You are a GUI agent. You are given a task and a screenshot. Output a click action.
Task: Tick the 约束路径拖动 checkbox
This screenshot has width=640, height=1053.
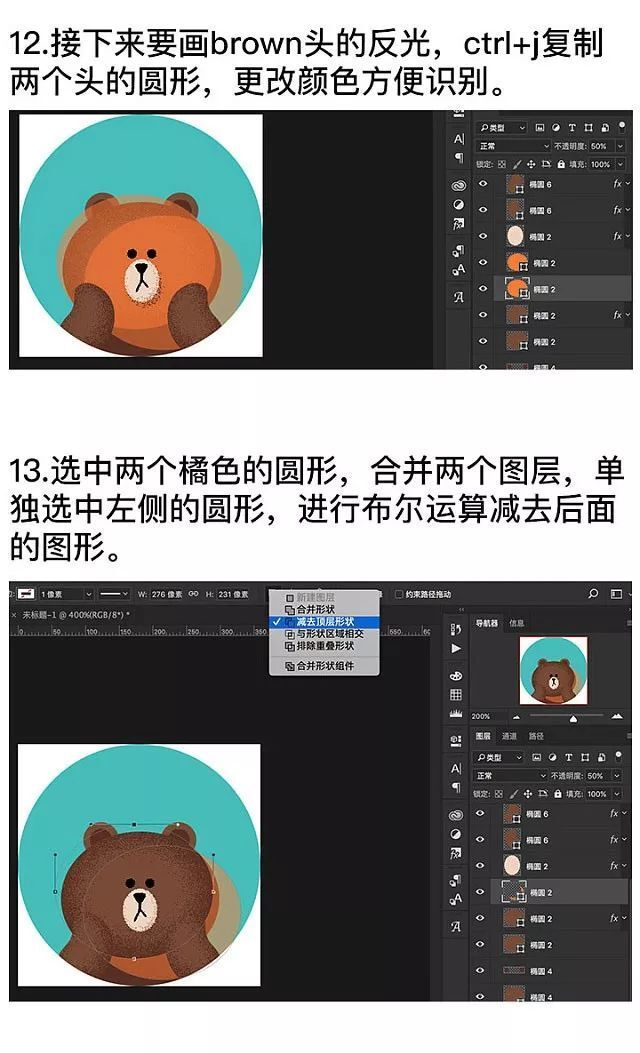[x=399, y=594]
